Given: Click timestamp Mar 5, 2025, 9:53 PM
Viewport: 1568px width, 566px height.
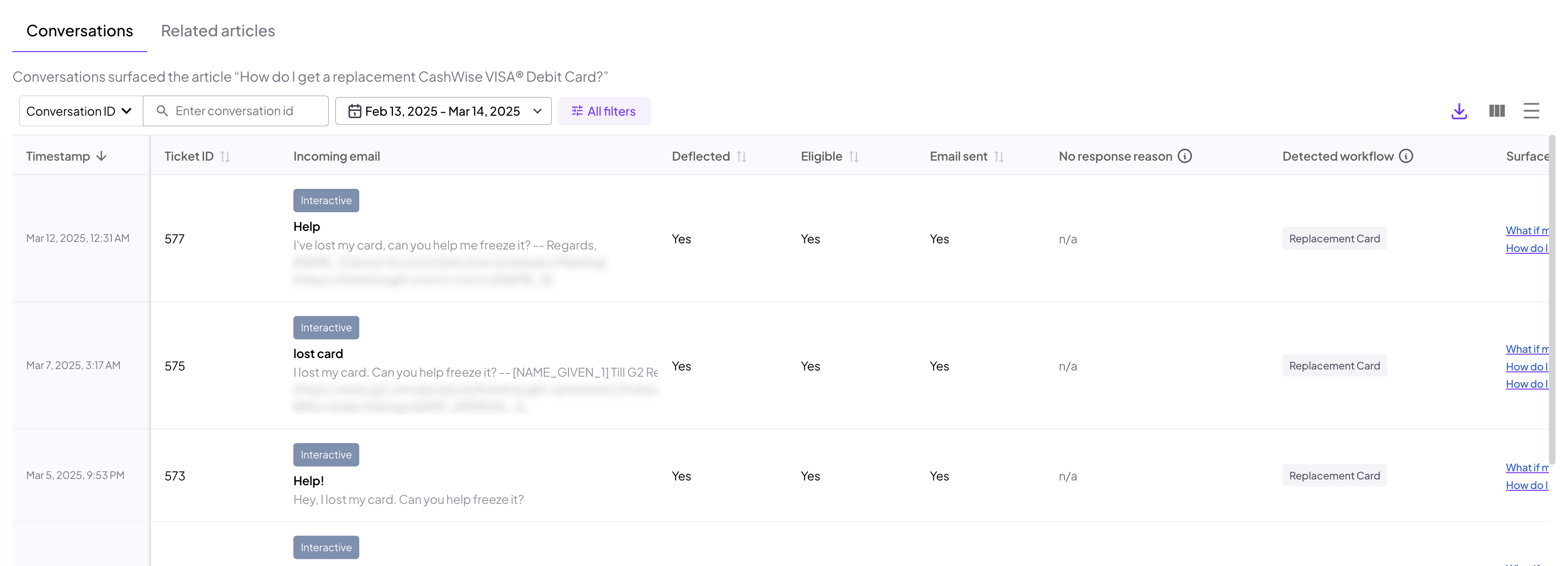Looking at the screenshot, I should tap(75, 475).
